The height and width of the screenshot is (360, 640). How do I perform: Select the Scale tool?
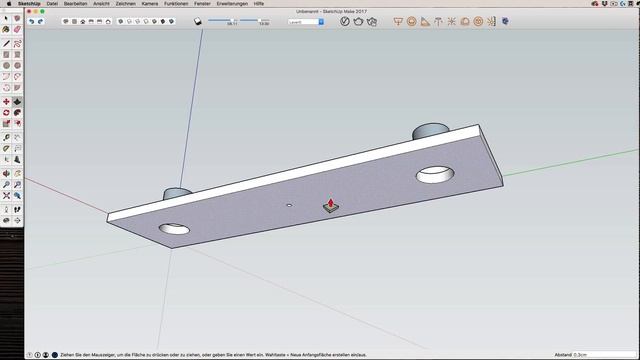[x=6, y=123]
